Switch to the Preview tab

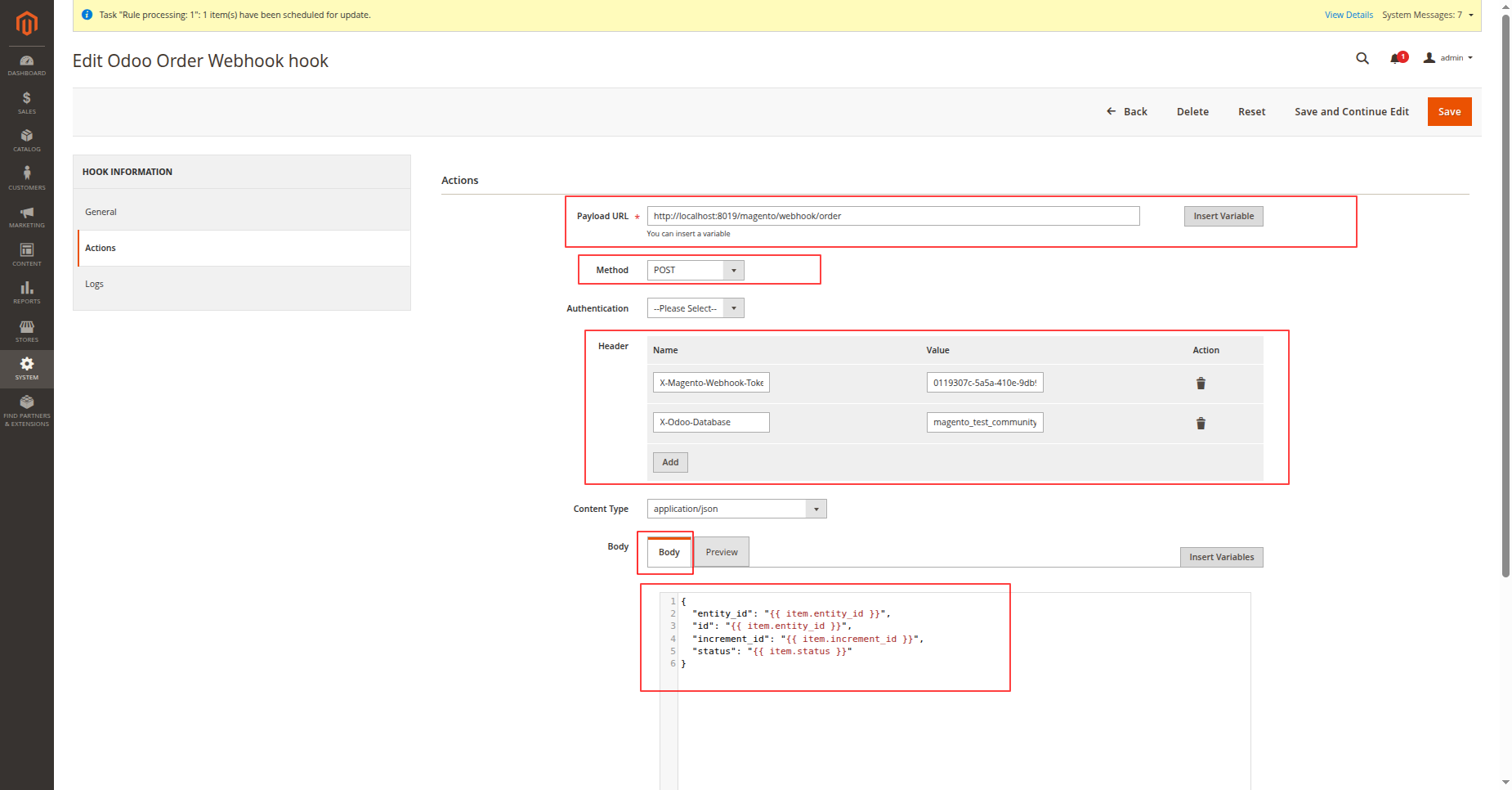coord(722,552)
